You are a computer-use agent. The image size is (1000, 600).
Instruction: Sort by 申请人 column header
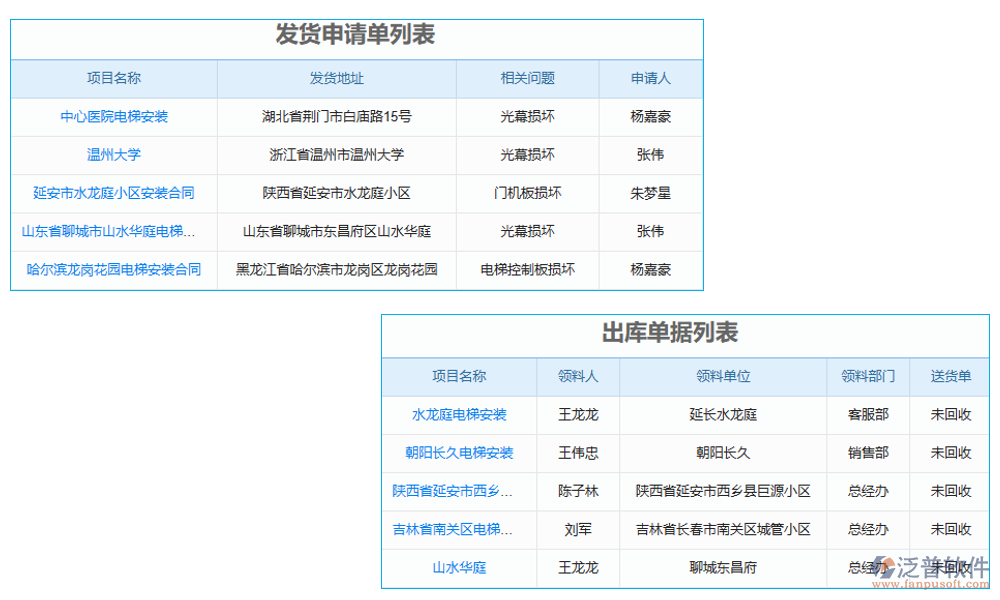click(649, 78)
